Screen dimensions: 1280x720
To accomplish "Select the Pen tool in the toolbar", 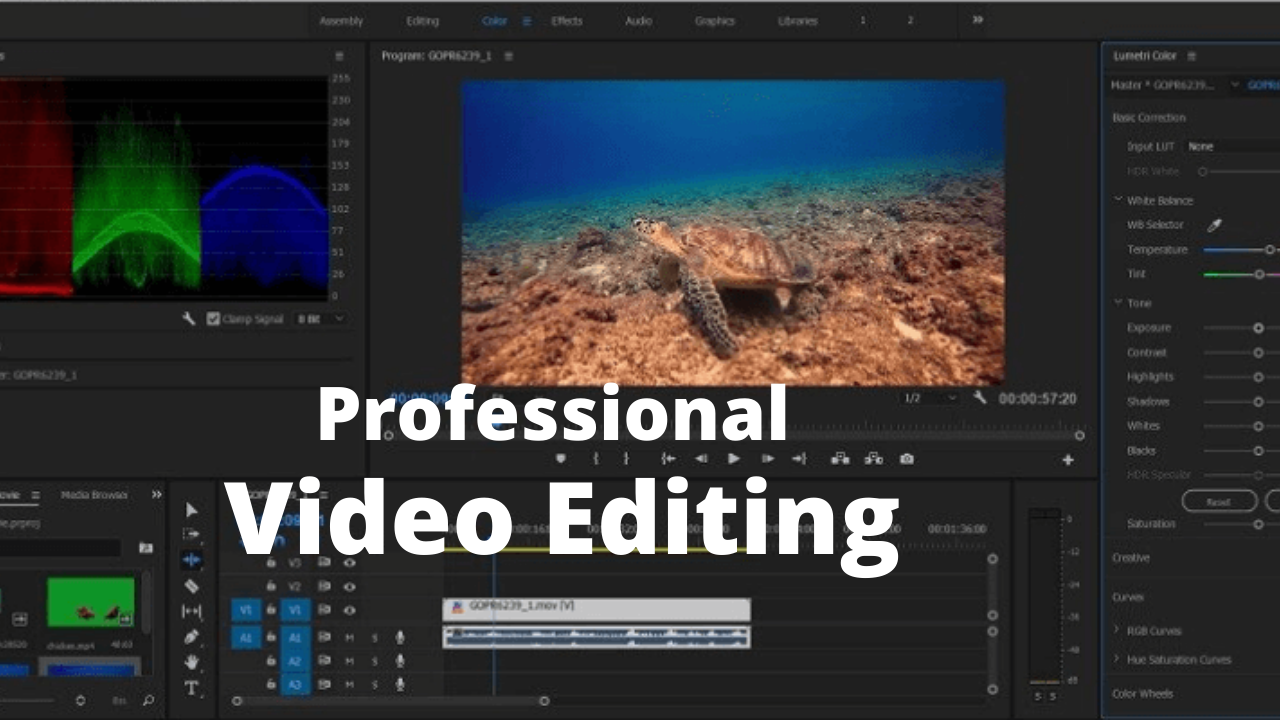I will 192,636.
